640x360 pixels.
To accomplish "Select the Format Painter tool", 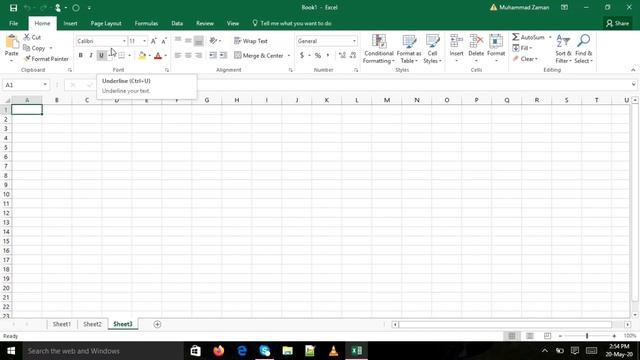I will click(46, 59).
